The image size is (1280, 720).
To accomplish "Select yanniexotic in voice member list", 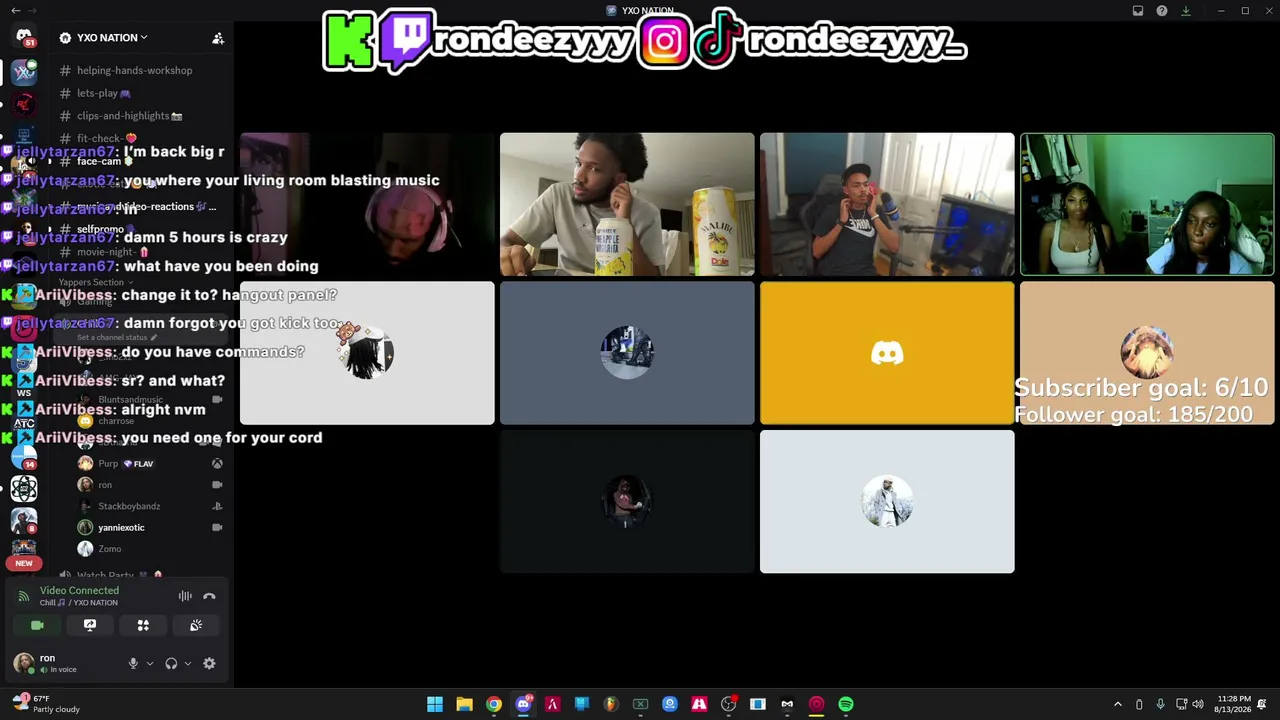I will (x=150, y=527).
